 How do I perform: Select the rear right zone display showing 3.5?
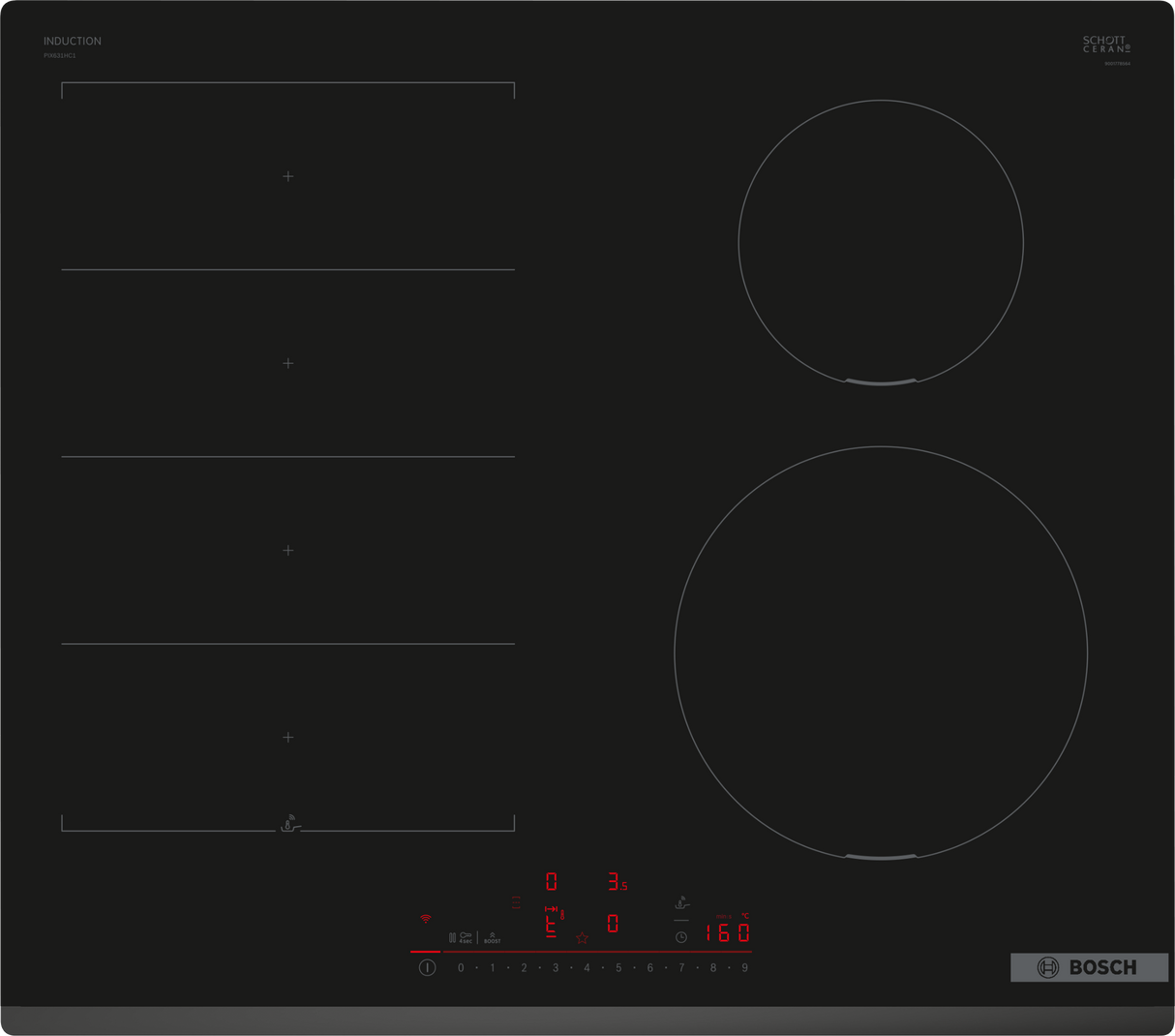[617, 882]
